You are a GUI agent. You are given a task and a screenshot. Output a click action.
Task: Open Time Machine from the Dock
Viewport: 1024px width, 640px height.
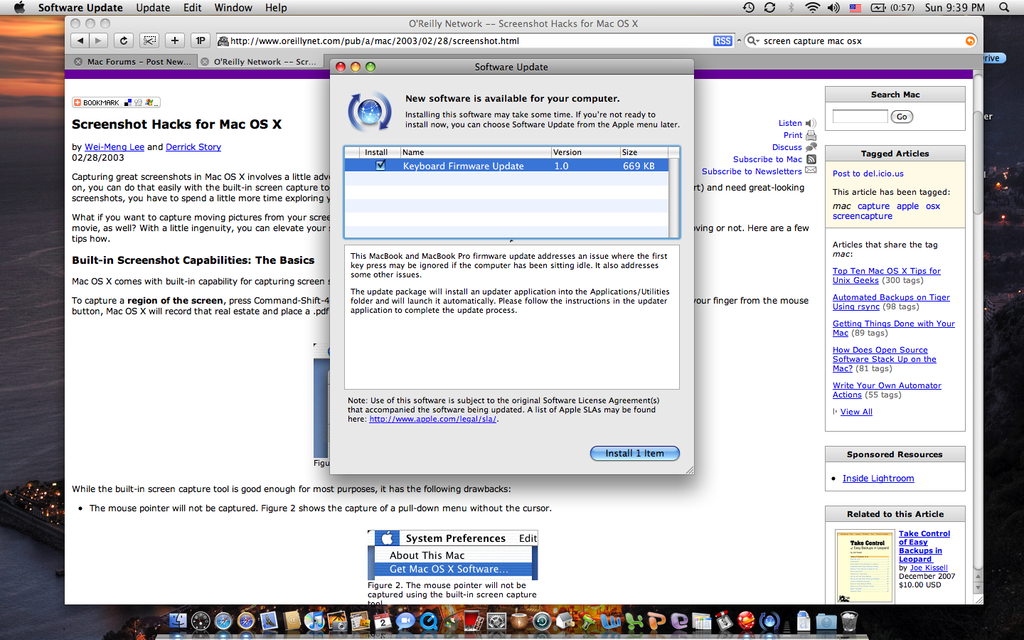coord(542,620)
